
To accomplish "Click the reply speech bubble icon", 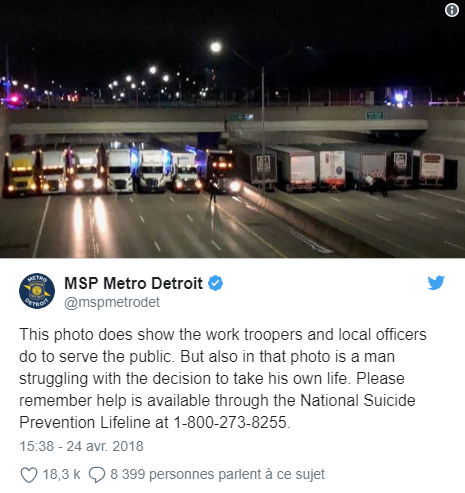I will (x=97, y=475).
